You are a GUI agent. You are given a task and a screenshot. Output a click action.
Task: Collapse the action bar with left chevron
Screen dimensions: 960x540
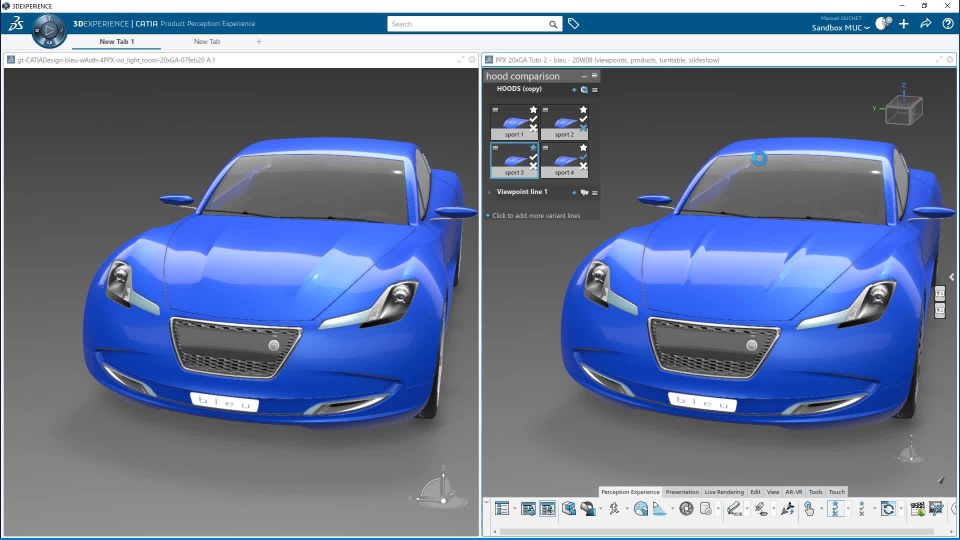tap(487, 503)
